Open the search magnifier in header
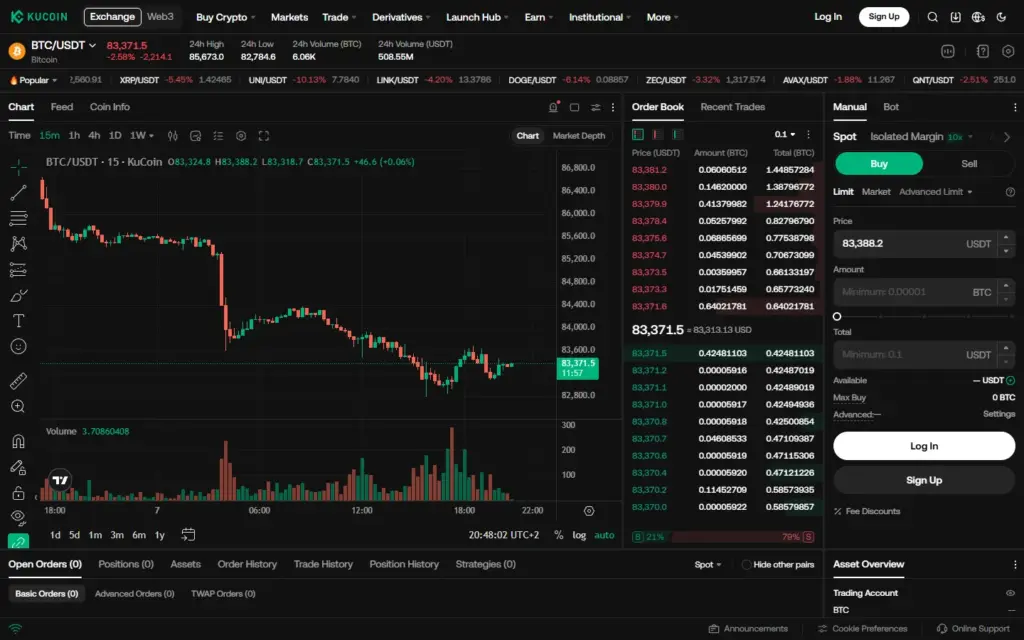The image size is (1024, 640). pyautogui.click(x=933, y=17)
